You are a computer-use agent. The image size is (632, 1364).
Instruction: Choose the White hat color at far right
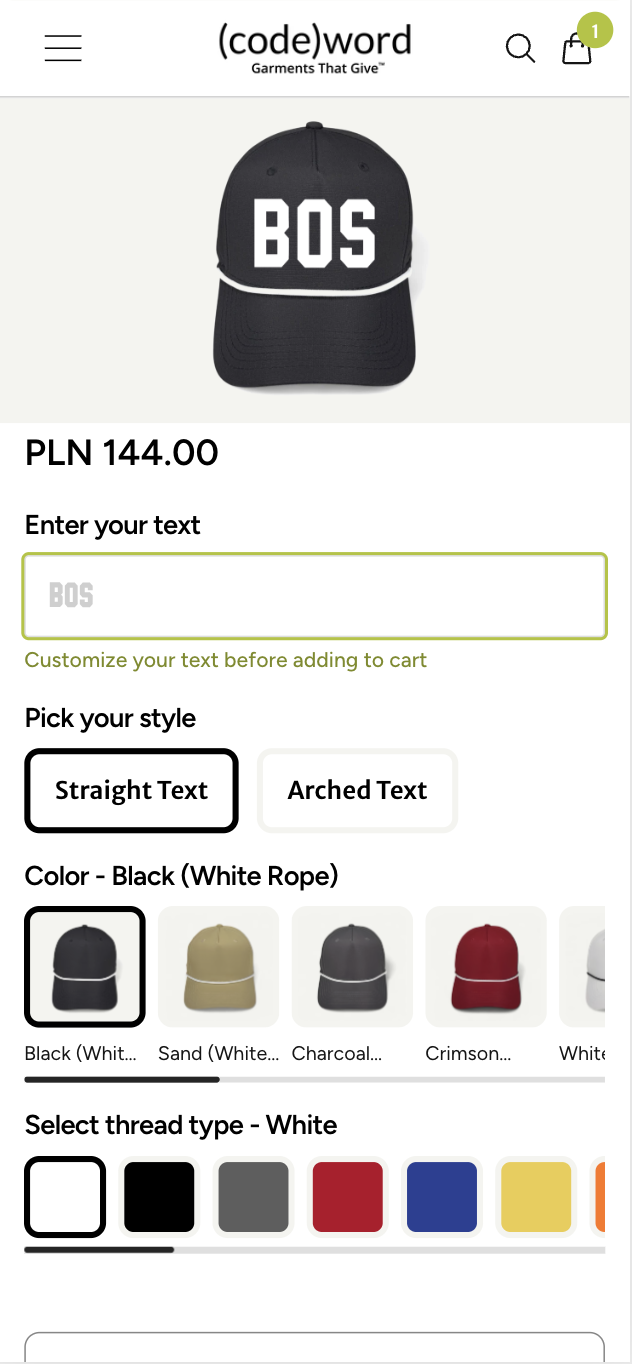(x=600, y=965)
